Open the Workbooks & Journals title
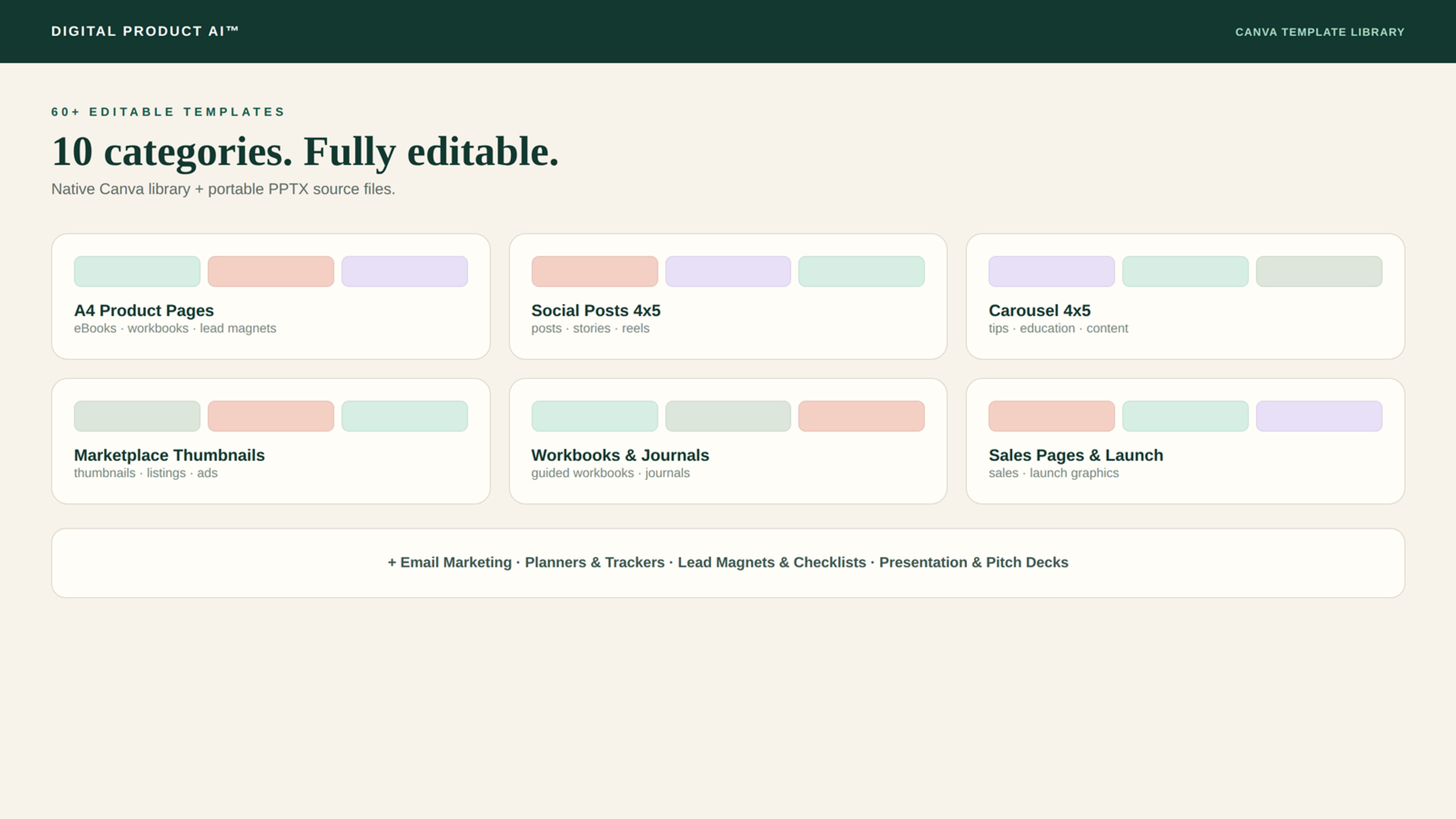This screenshot has height=819, width=1456. point(620,455)
